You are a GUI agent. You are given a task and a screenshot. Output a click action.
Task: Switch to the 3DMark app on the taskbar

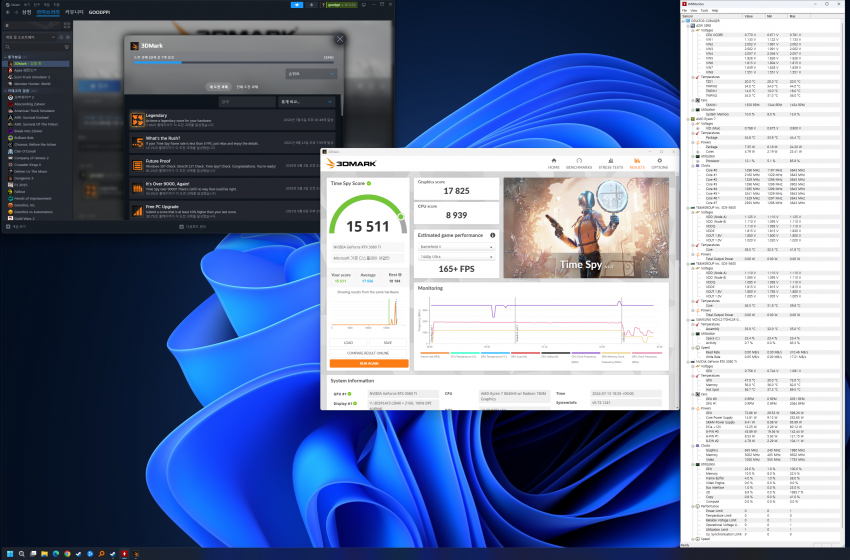(136, 554)
